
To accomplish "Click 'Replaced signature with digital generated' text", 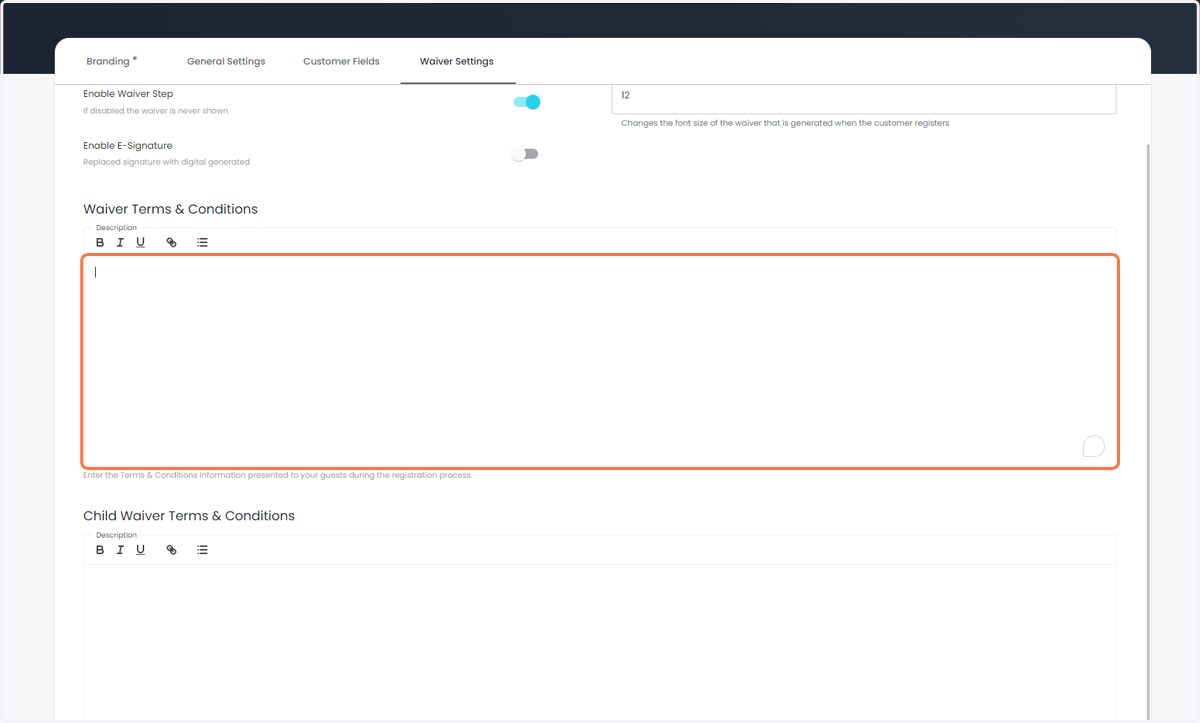I will tap(166, 162).
